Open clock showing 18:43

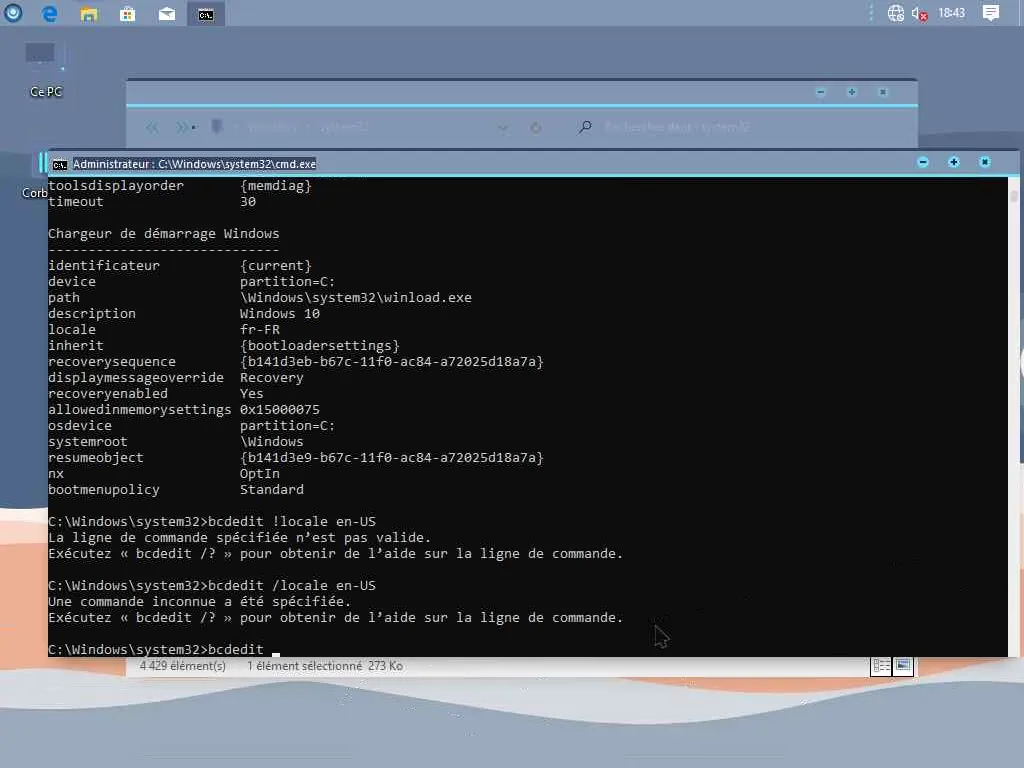tap(951, 12)
